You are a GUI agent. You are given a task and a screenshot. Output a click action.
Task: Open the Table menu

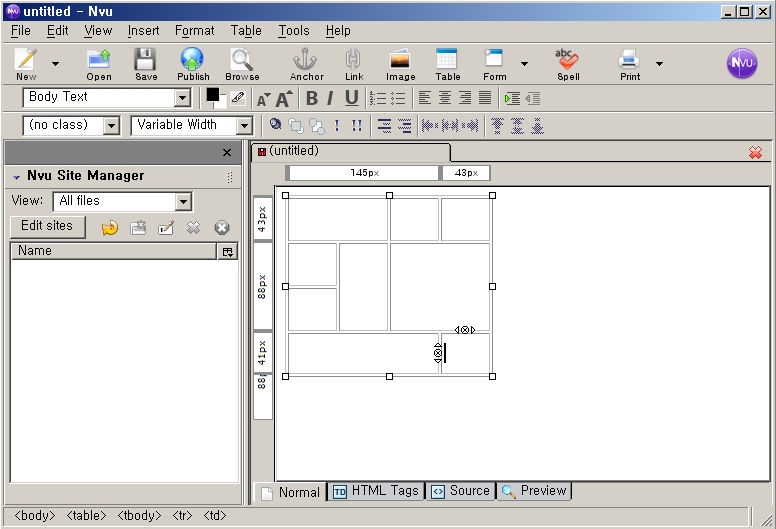pos(246,31)
